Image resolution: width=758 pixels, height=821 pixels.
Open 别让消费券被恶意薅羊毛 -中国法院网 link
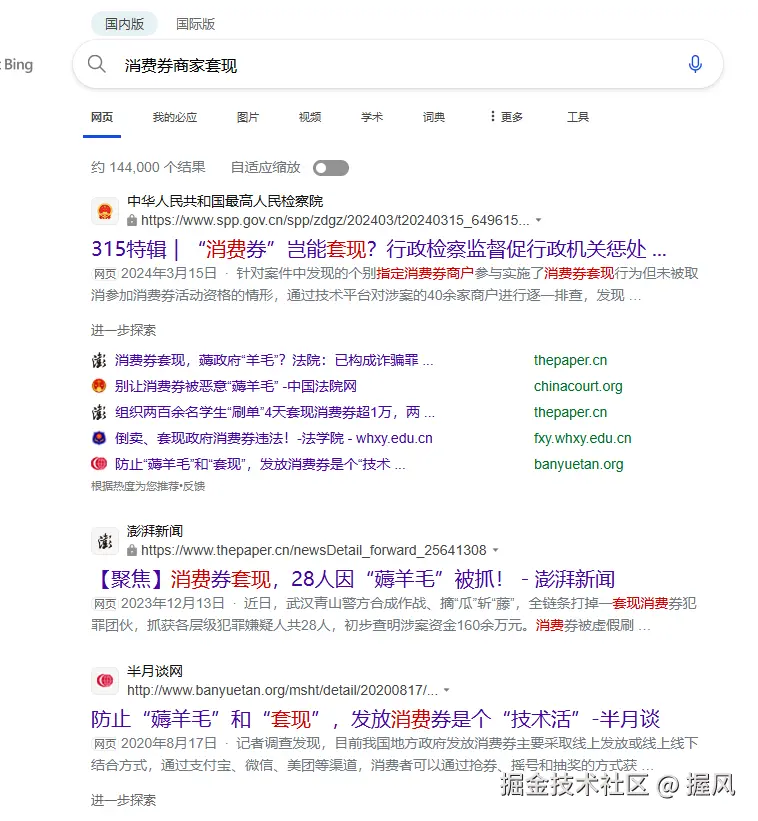(x=236, y=386)
